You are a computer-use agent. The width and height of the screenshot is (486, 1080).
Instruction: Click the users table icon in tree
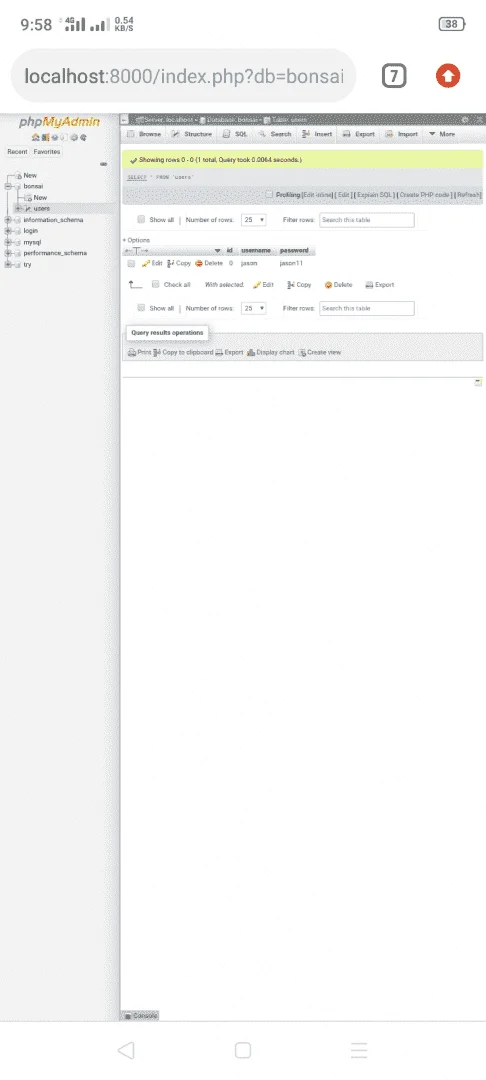coord(28,209)
